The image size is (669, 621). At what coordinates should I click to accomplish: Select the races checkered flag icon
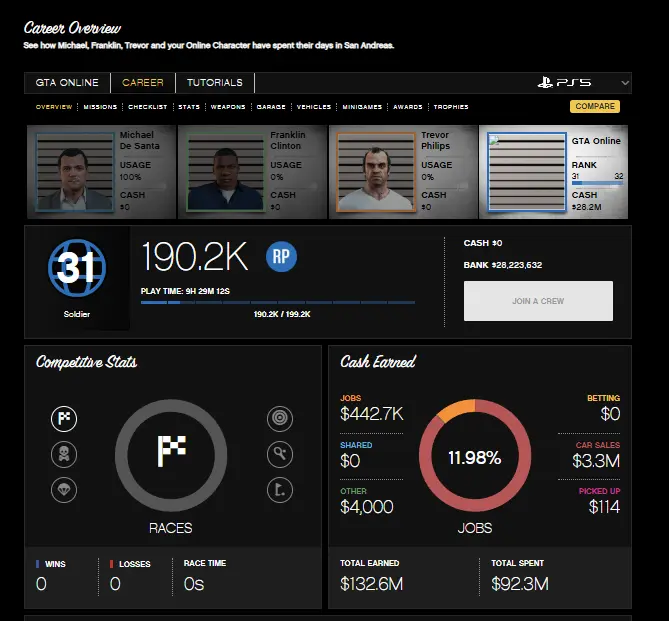64,419
